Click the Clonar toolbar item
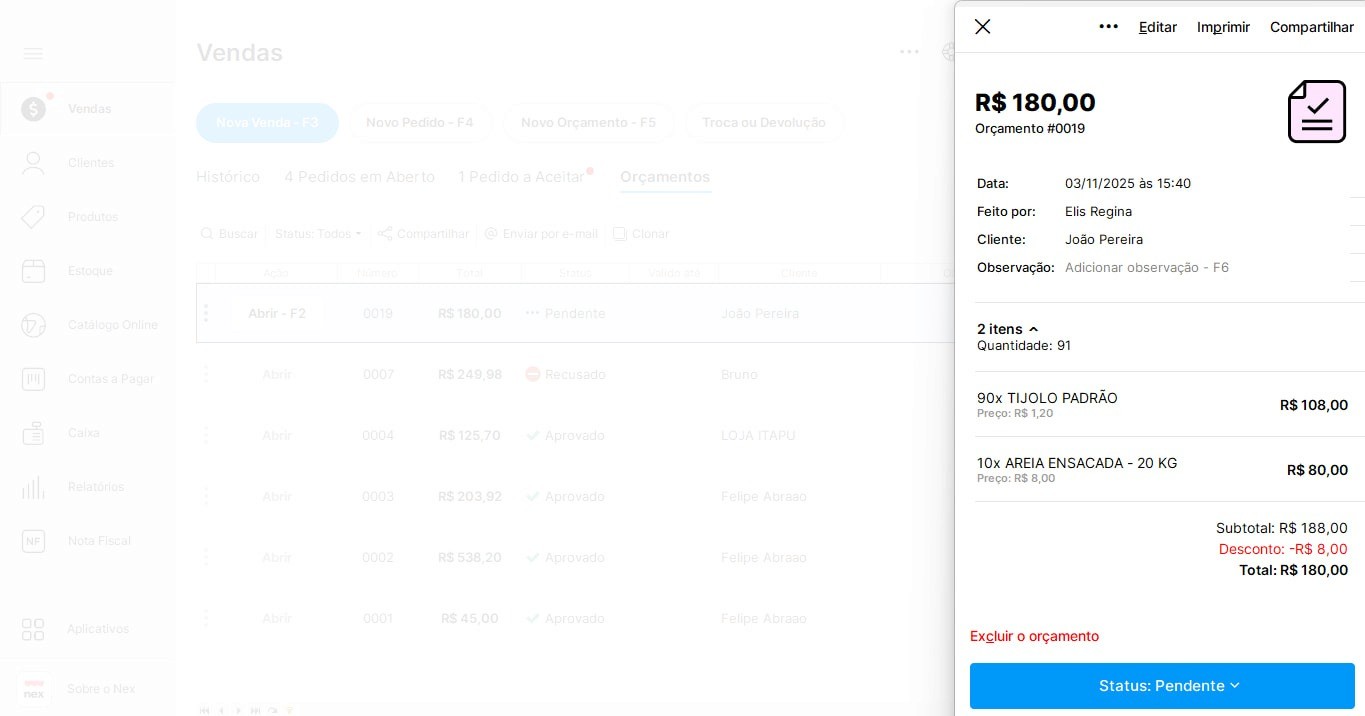1365x716 pixels. 641,234
